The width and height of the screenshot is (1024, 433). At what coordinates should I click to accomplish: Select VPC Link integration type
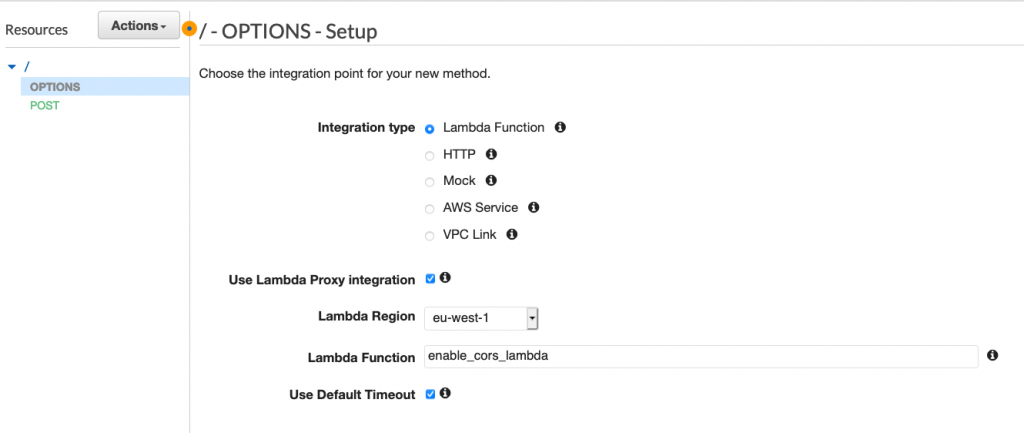tap(430, 236)
